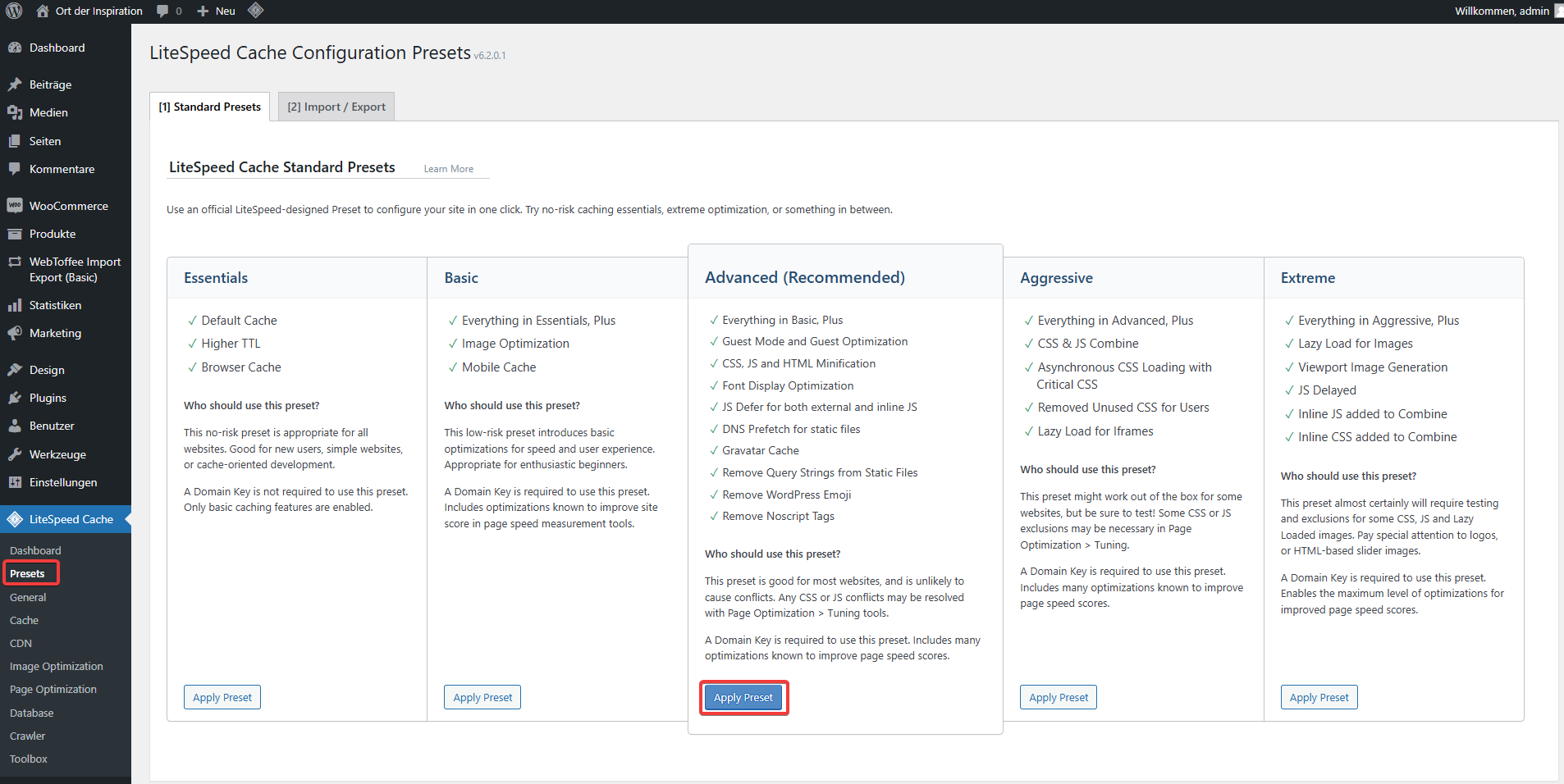The width and height of the screenshot is (1564, 784).
Task: Click the Marketing megaphone icon
Action: tap(15, 333)
